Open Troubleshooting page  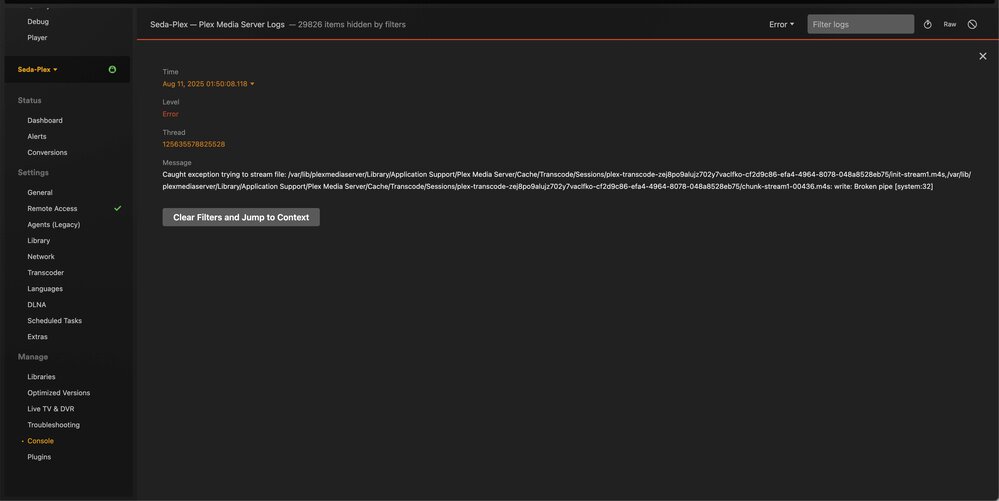click(54, 425)
